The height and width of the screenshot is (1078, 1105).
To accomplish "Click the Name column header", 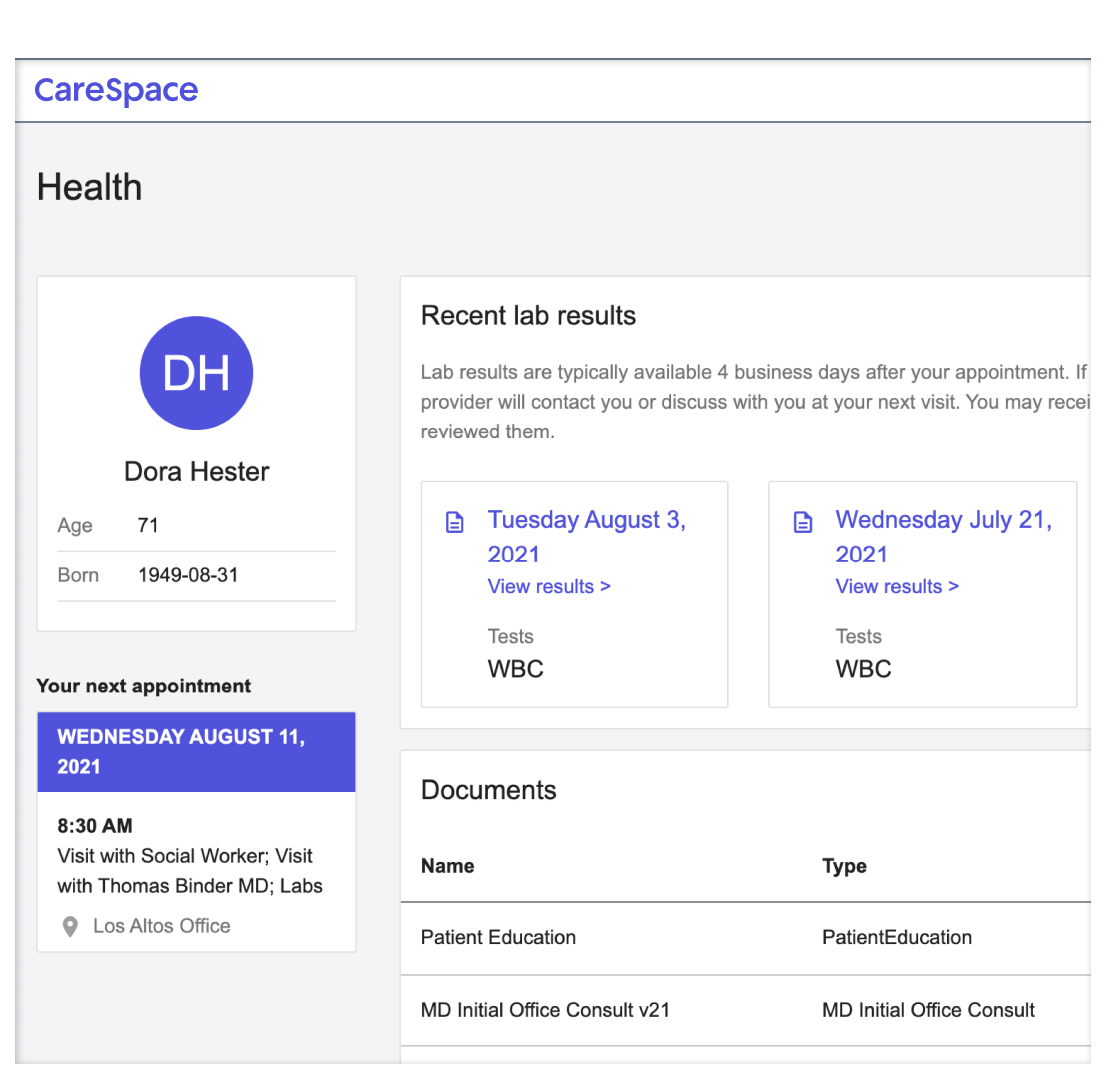I will (x=447, y=866).
